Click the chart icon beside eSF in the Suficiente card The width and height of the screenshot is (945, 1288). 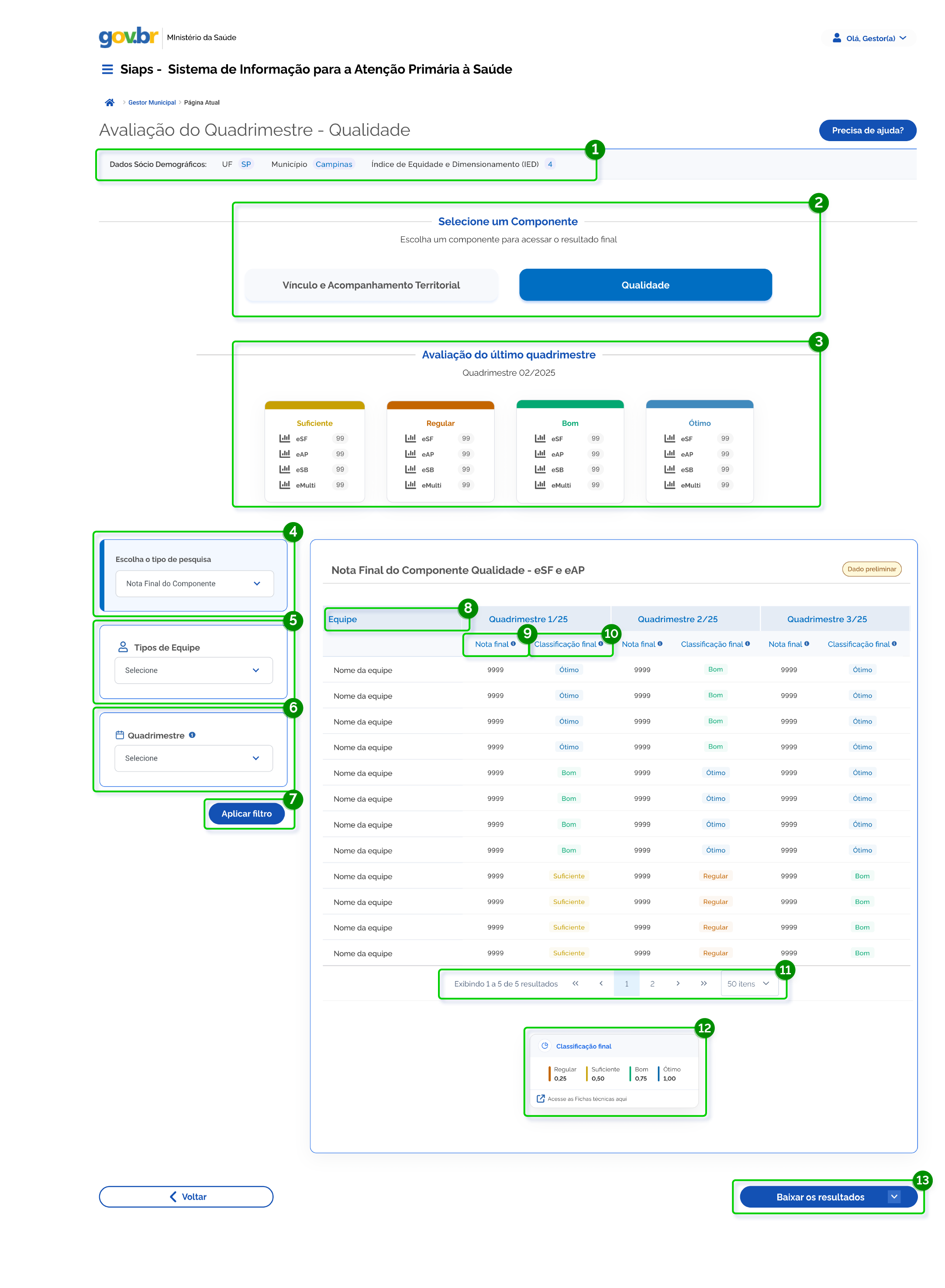coord(284,438)
